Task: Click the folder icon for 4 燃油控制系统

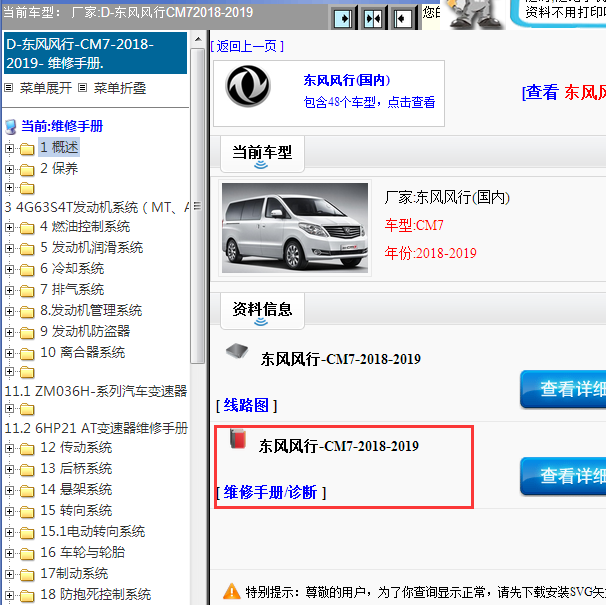Action: [27, 228]
